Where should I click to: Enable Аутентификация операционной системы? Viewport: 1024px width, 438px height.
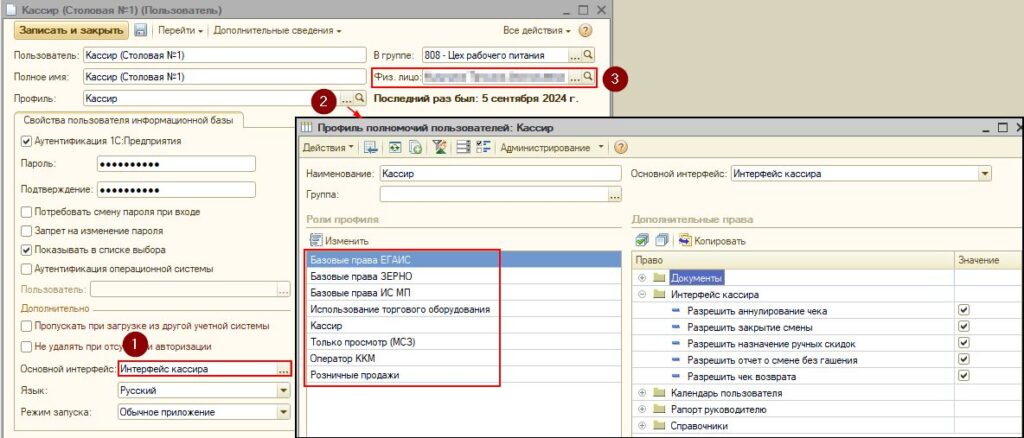click(x=26, y=269)
